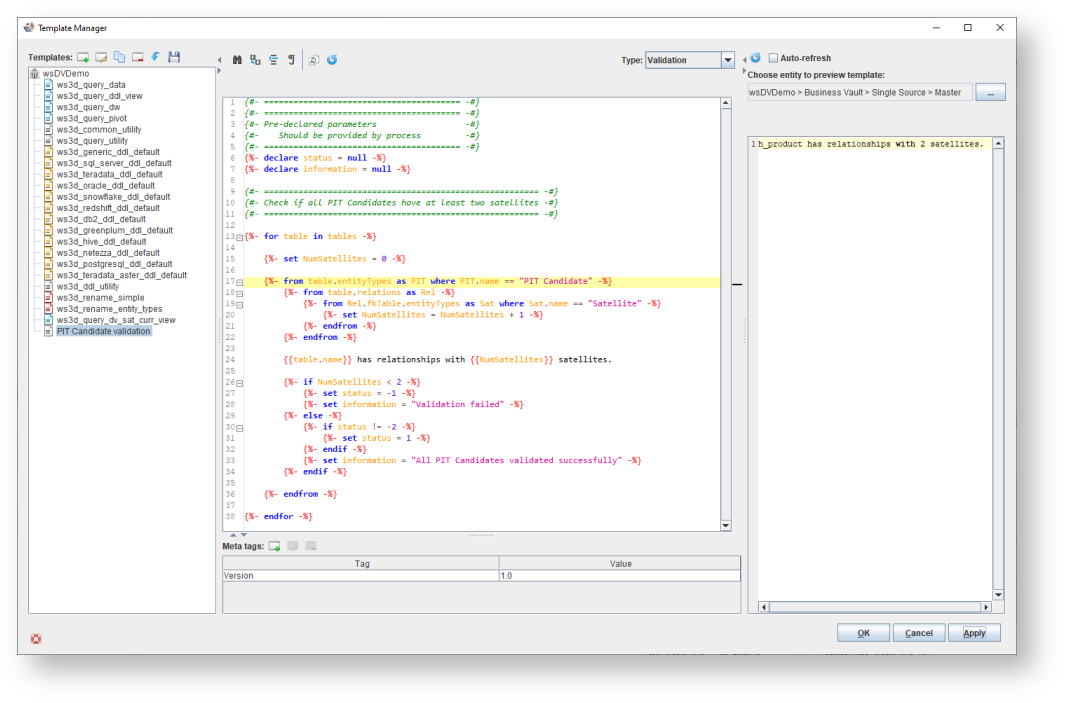Select PIT Candidate validation in the template list
1065x703 pixels.
point(103,331)
